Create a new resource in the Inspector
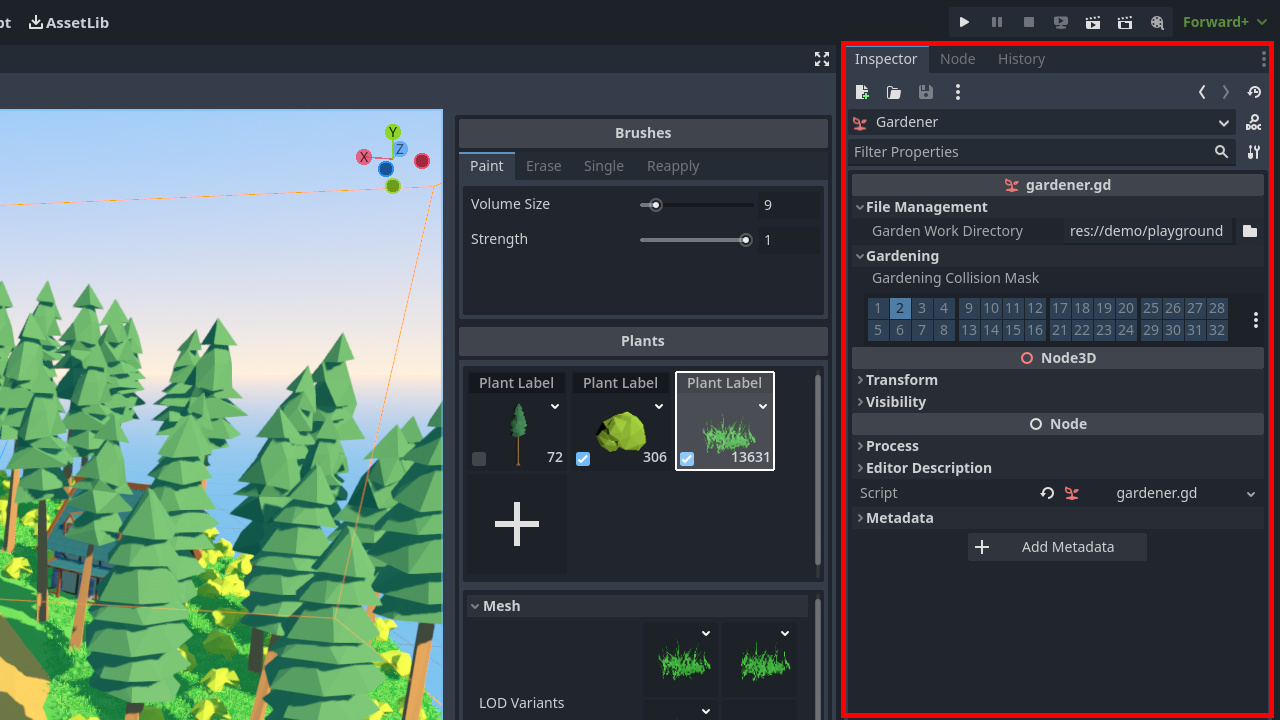 coord(862,92)
